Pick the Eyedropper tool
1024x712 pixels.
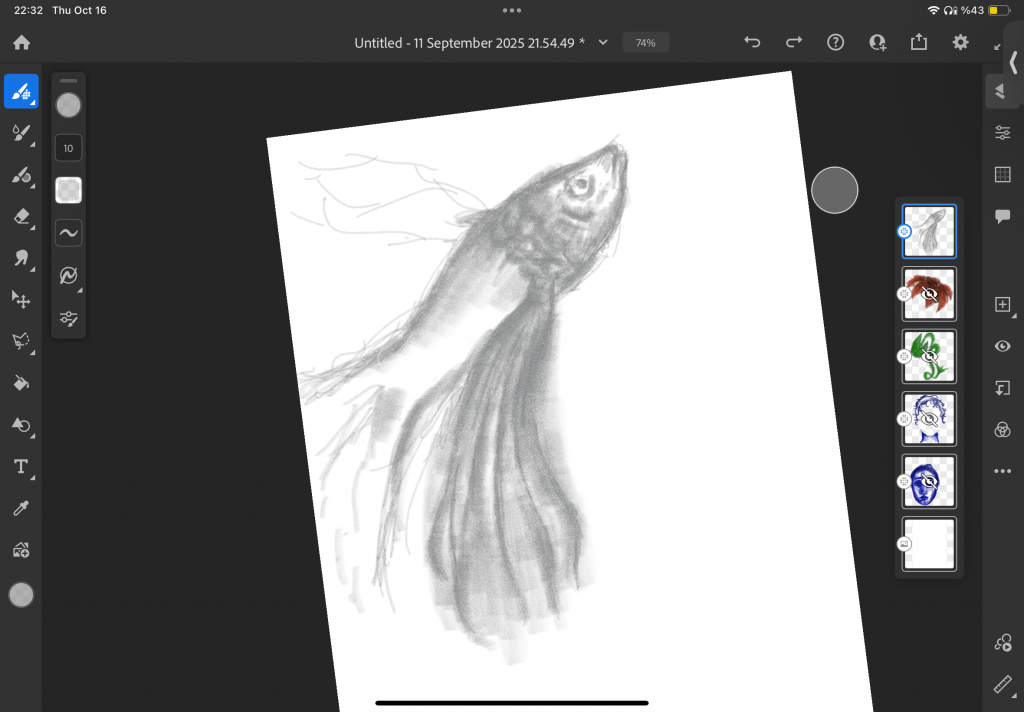(x=21, y=508)
